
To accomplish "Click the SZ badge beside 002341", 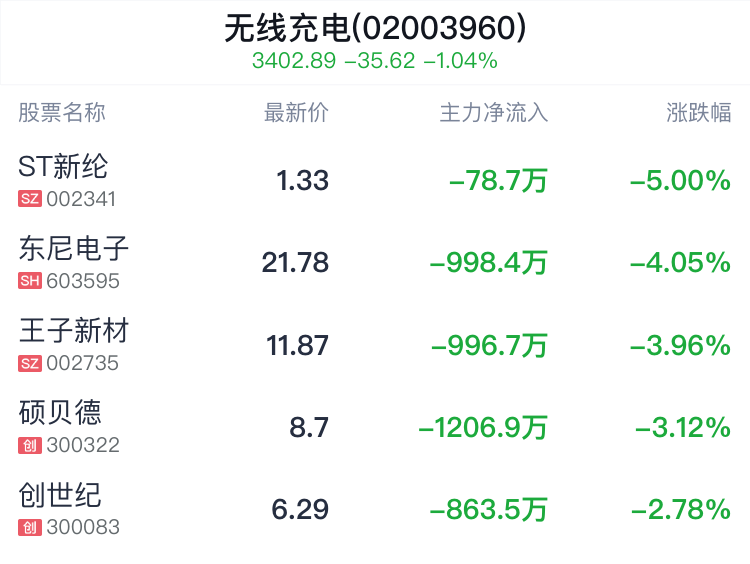I will [x=30, y=199].
